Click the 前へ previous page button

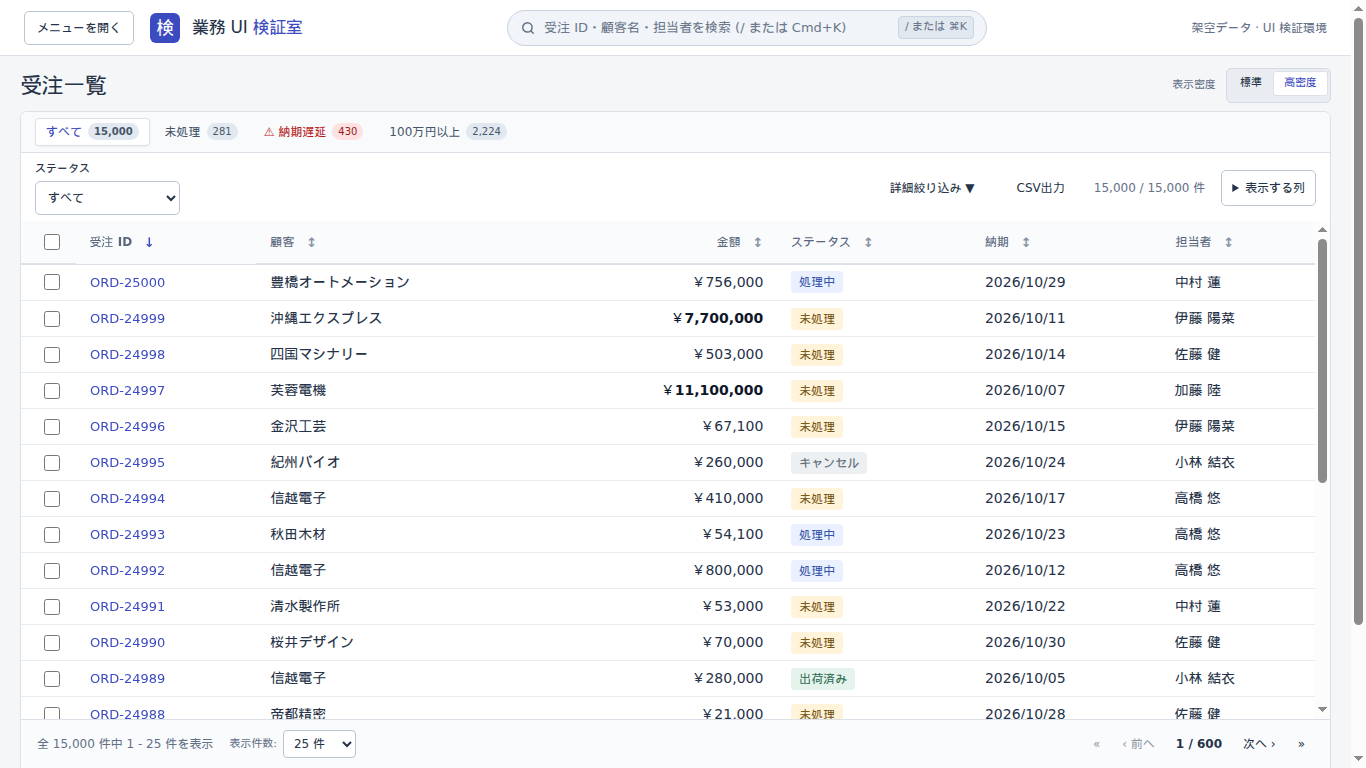pos(1138,744)
